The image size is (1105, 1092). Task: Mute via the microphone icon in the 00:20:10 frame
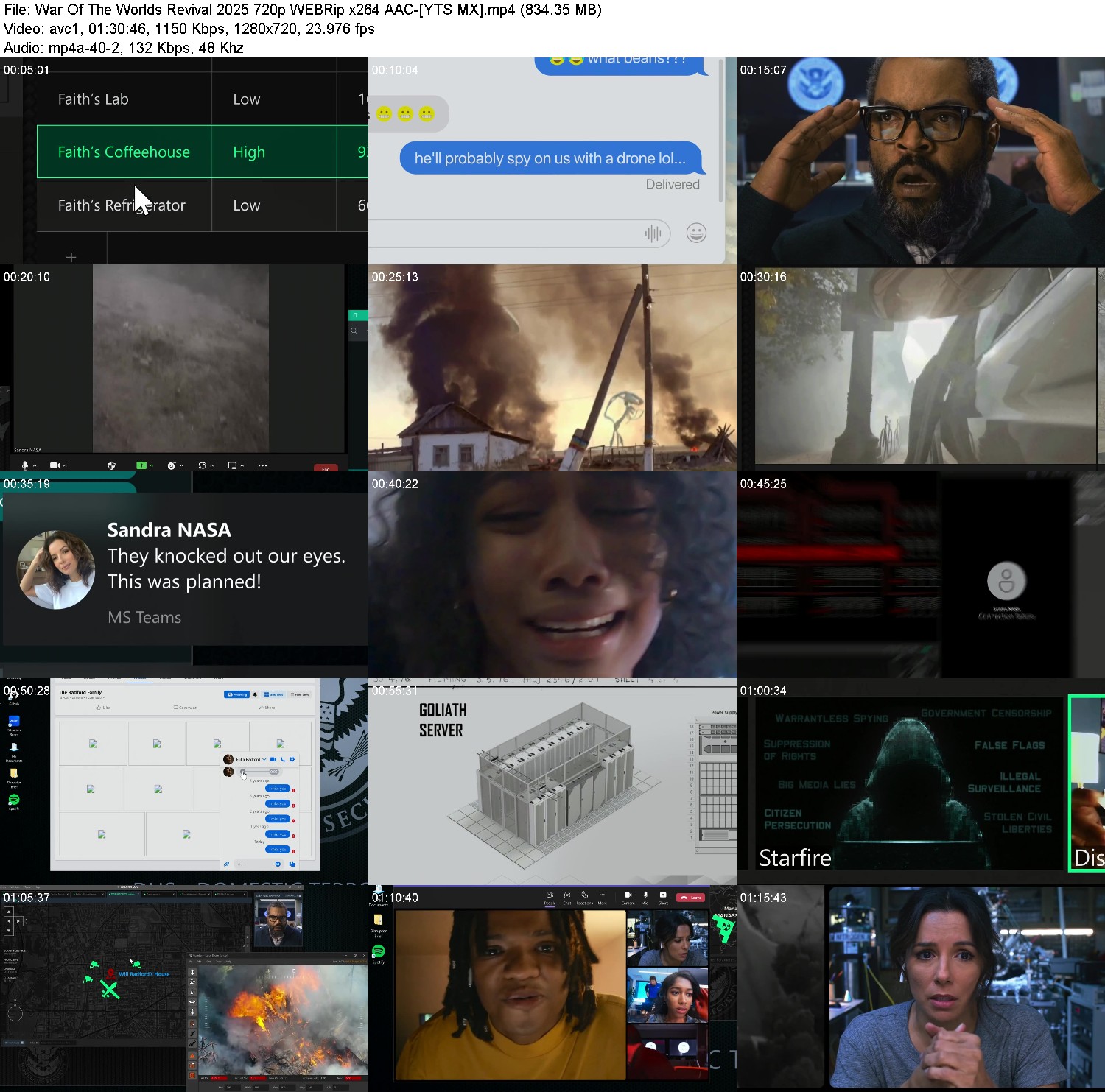click(x=24, y=465)
